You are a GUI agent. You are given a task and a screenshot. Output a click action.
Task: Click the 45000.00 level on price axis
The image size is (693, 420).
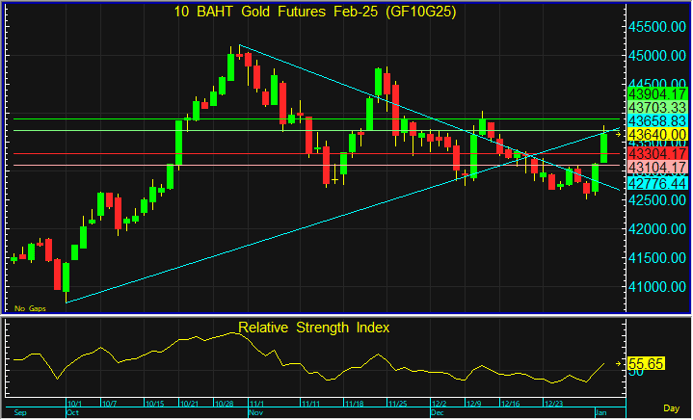[x=658, y=55]
